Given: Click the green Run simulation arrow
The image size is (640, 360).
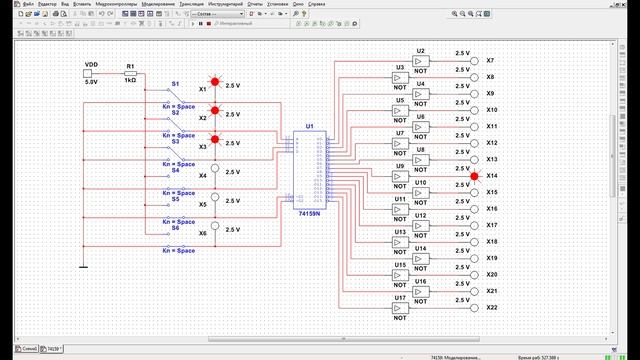Looking at the screenshot, I should 193,24.
